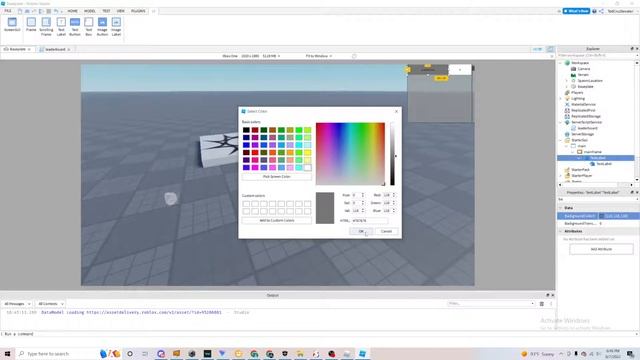The image size is (640, 360).
Task: Insert a Text Button element
Action: click(75, 27)
